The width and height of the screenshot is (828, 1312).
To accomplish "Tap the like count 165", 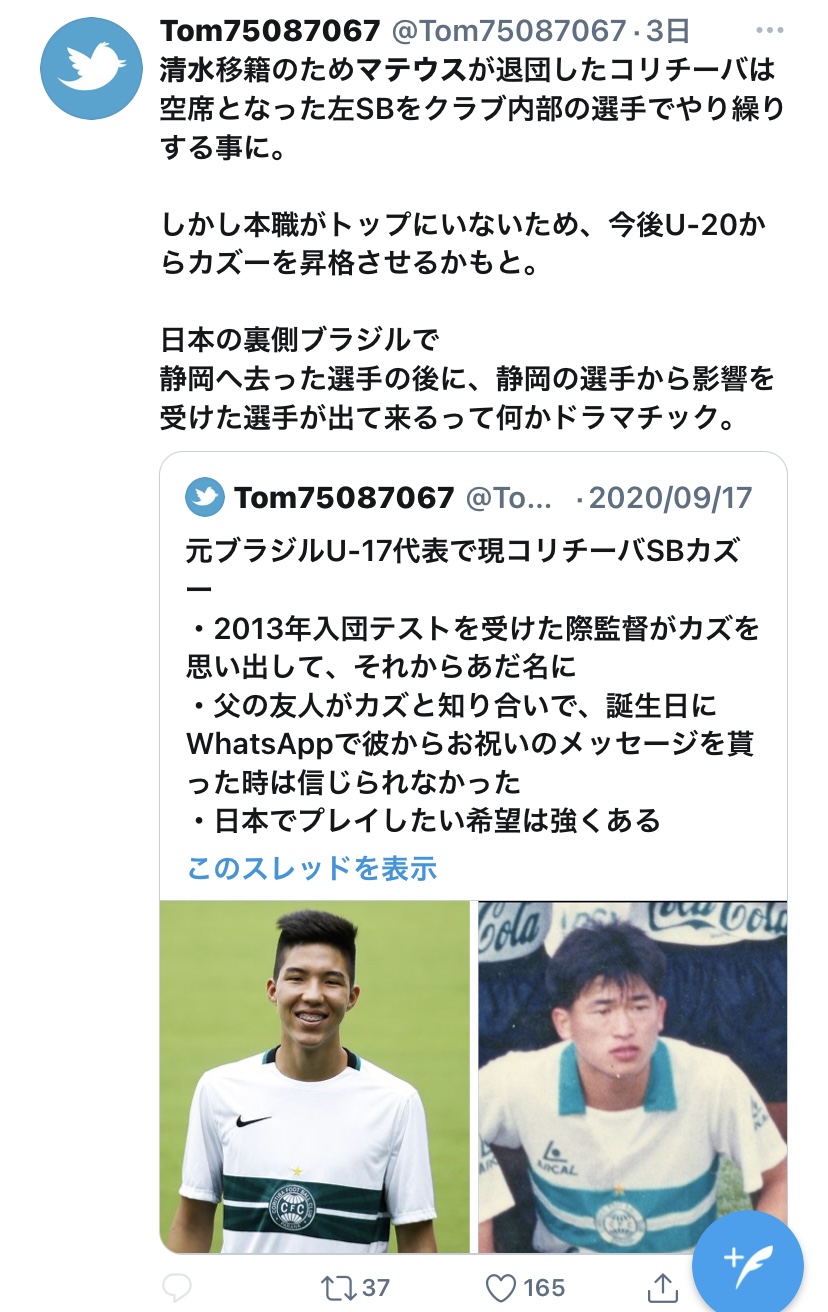I will click(x=544, y=1287).
